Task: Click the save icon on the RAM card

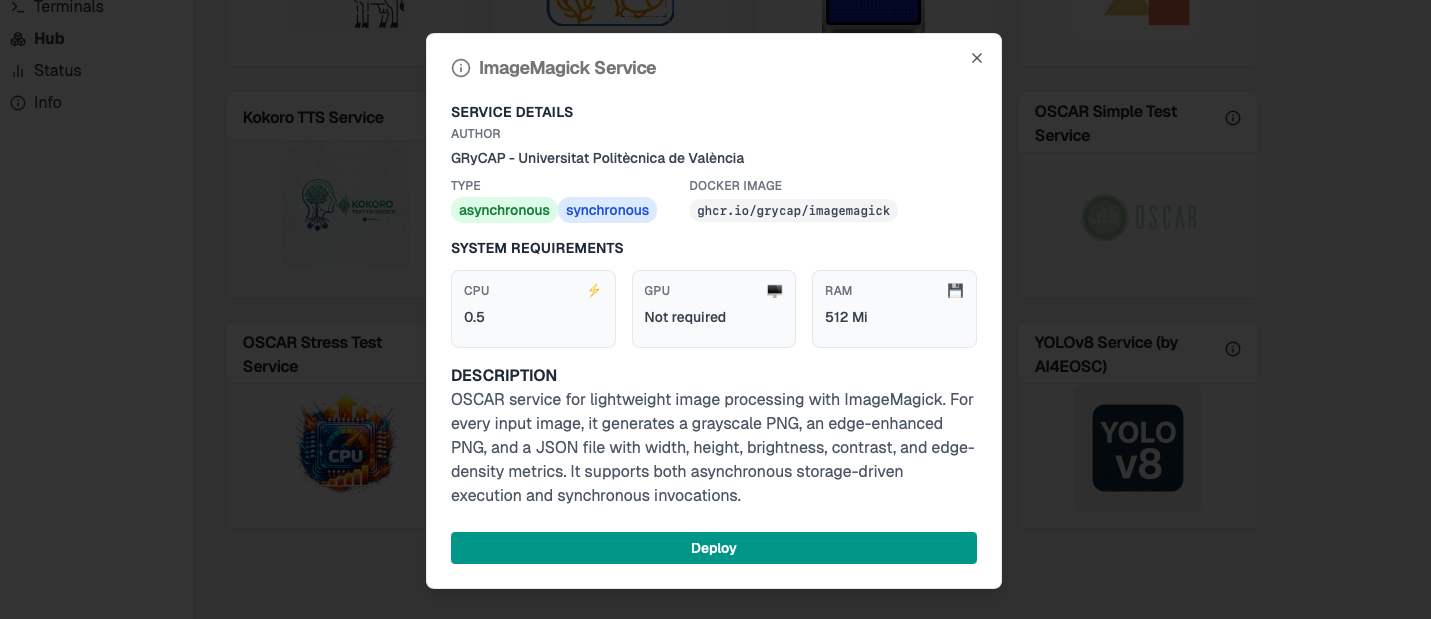Action: (955, 290)
